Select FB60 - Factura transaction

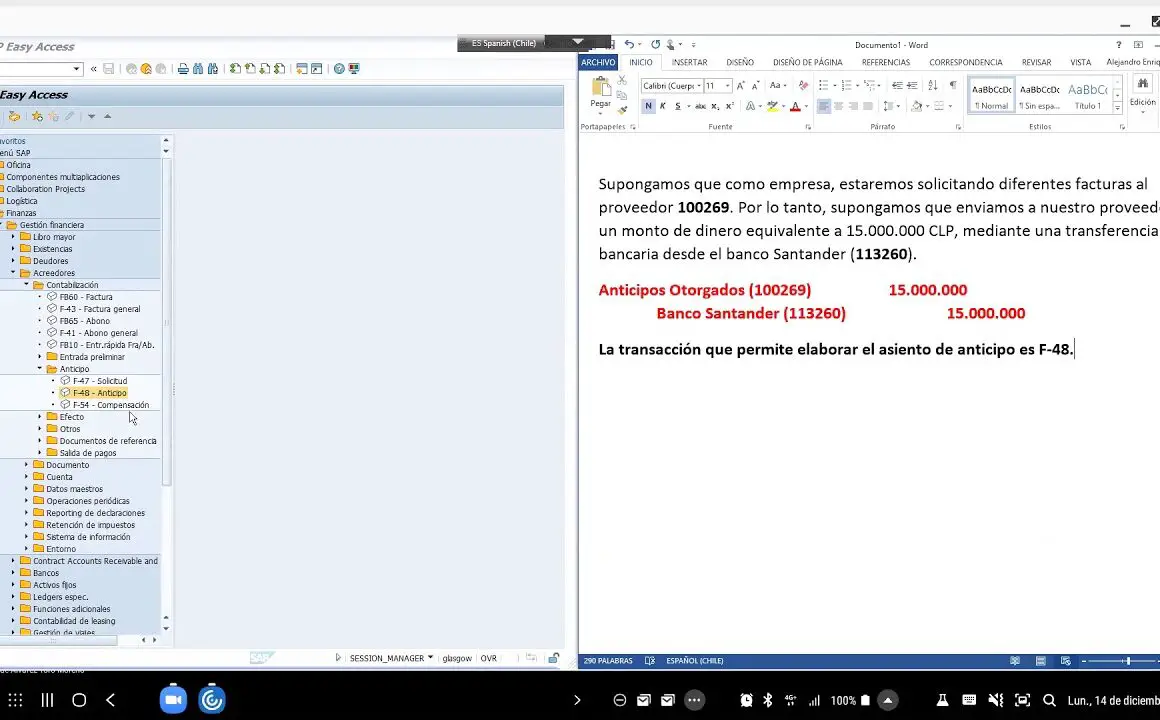(x=86, y=297)
